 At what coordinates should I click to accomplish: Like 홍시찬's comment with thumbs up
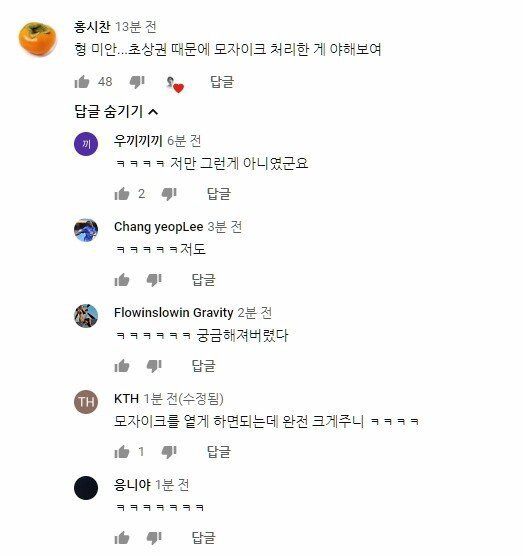[x=82, y=82]
